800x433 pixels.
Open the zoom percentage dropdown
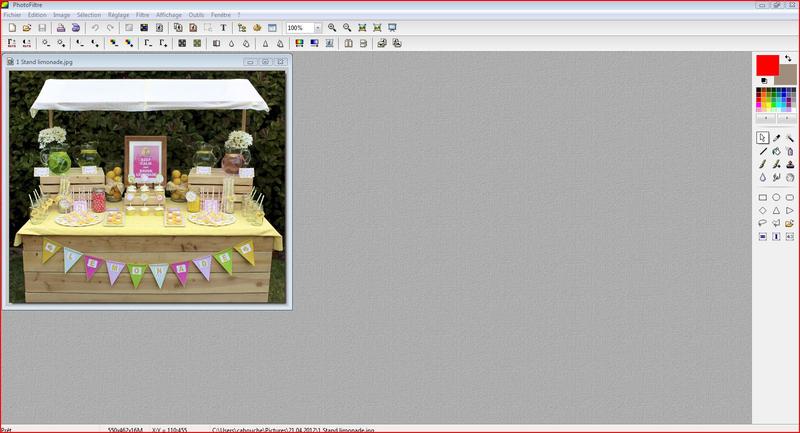coord(318,28)
